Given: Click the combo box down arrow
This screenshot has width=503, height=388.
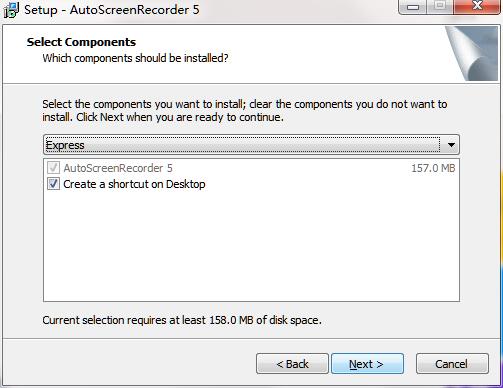Looking at the screenshot, I should click(451, 145).
